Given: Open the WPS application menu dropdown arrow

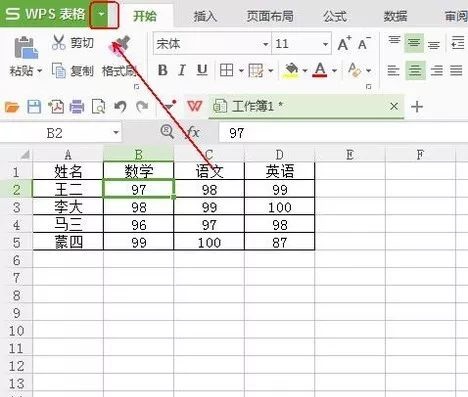Looking at the screenshot, I should [102, 14].
